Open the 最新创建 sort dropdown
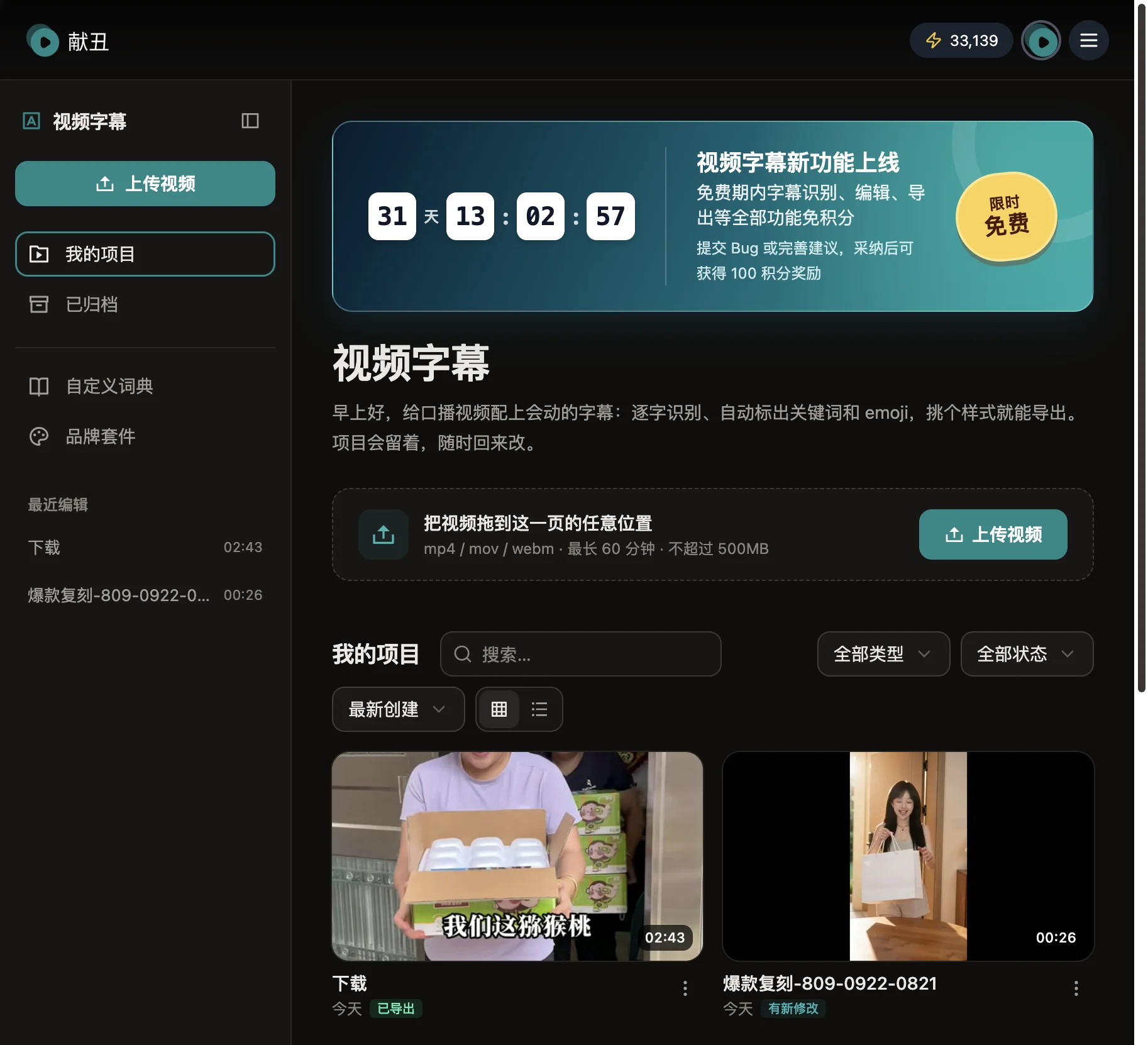 coord(399,709)
